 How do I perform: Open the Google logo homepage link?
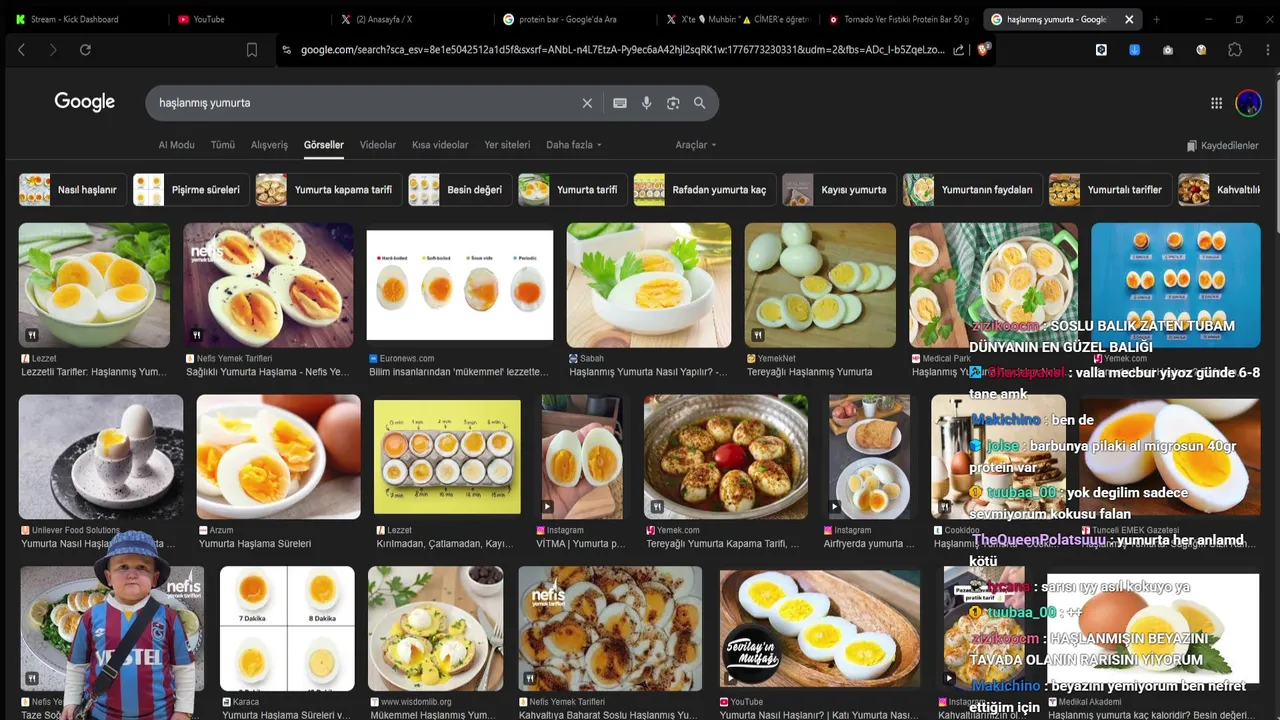85,102
